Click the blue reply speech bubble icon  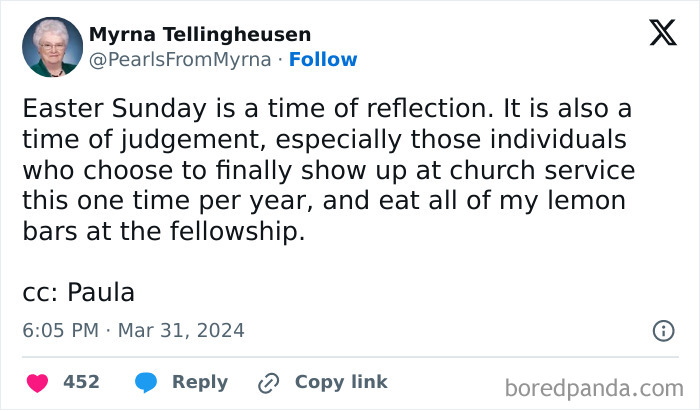147,382
